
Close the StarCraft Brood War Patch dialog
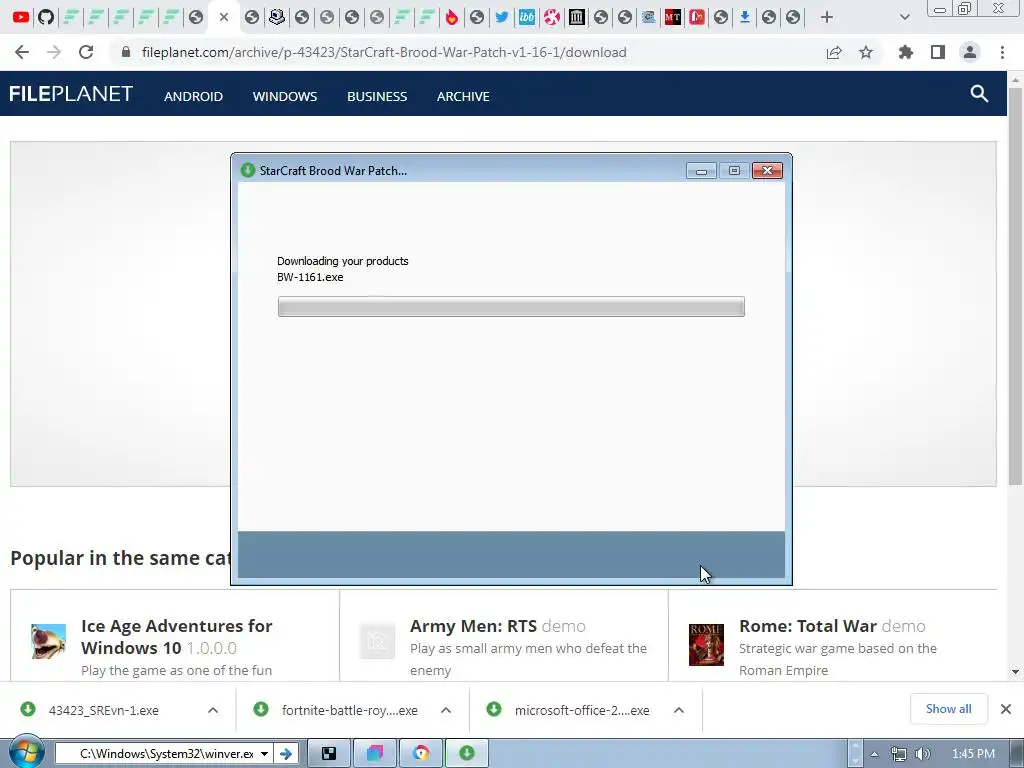[x=767, y=170]
